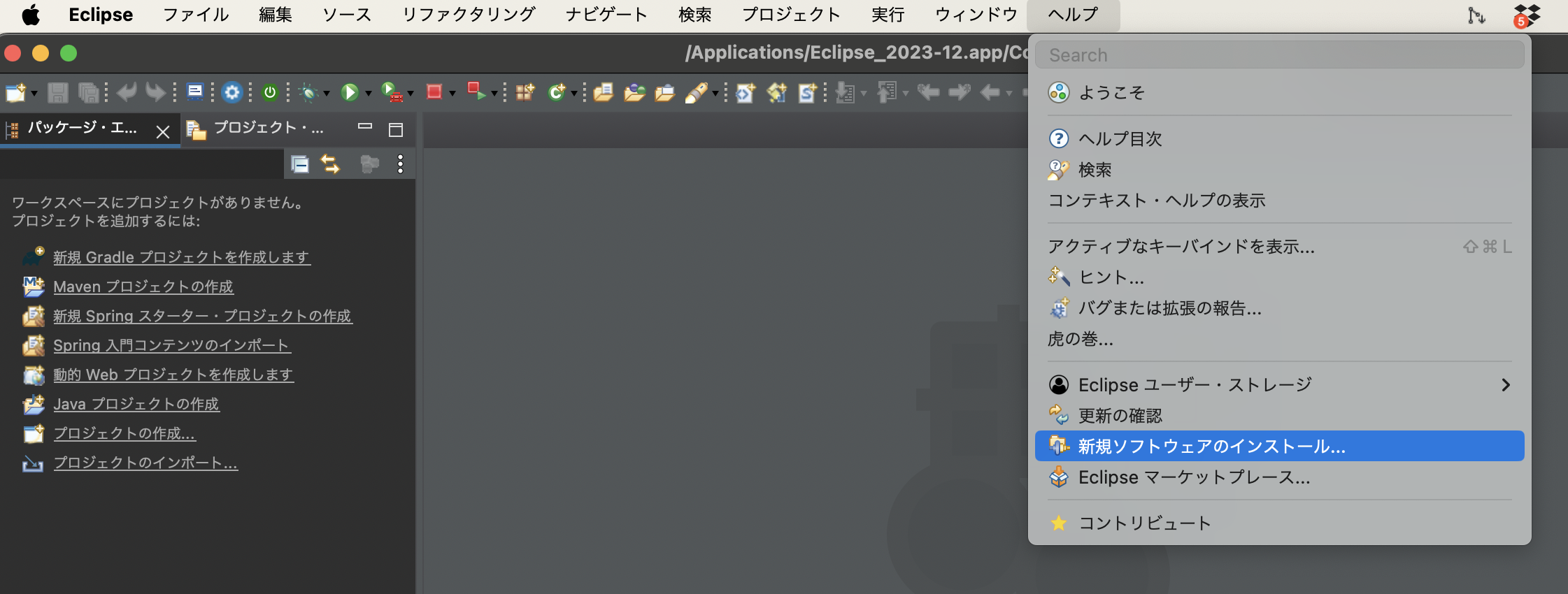Open dropdown arrow next to Debug bug
Screen dimensions: 1568x594
pos(326,94)
